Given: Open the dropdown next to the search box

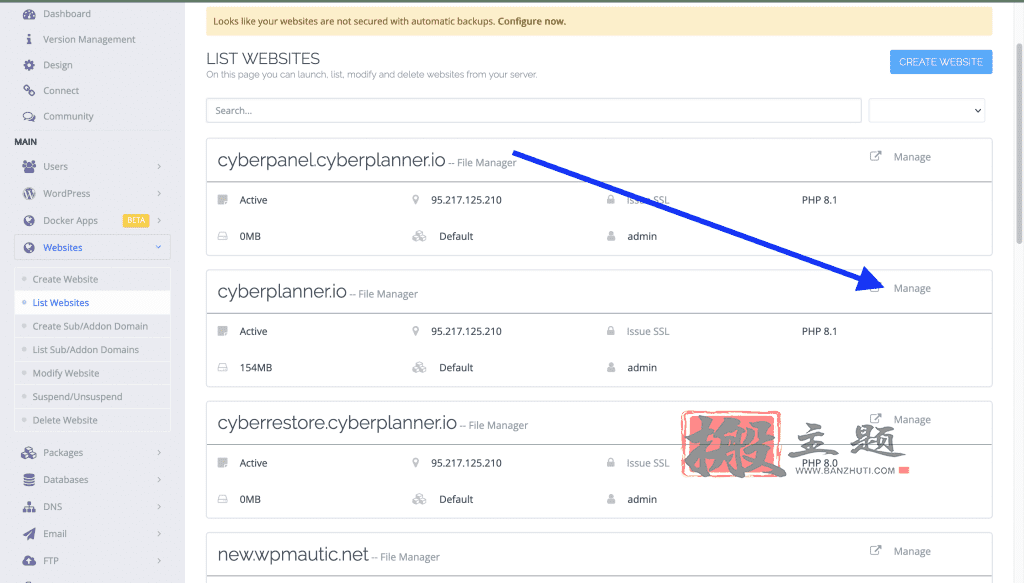Looking at the screenshot, I should click(x=927, y=110).
